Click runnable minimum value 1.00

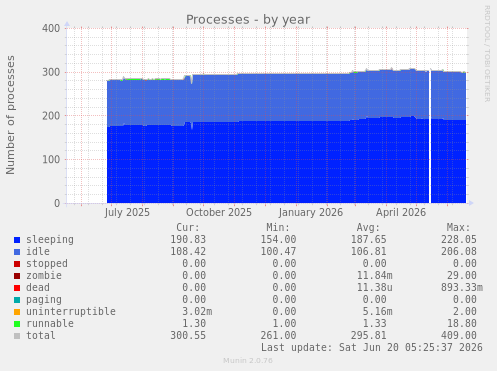(284, 323)
